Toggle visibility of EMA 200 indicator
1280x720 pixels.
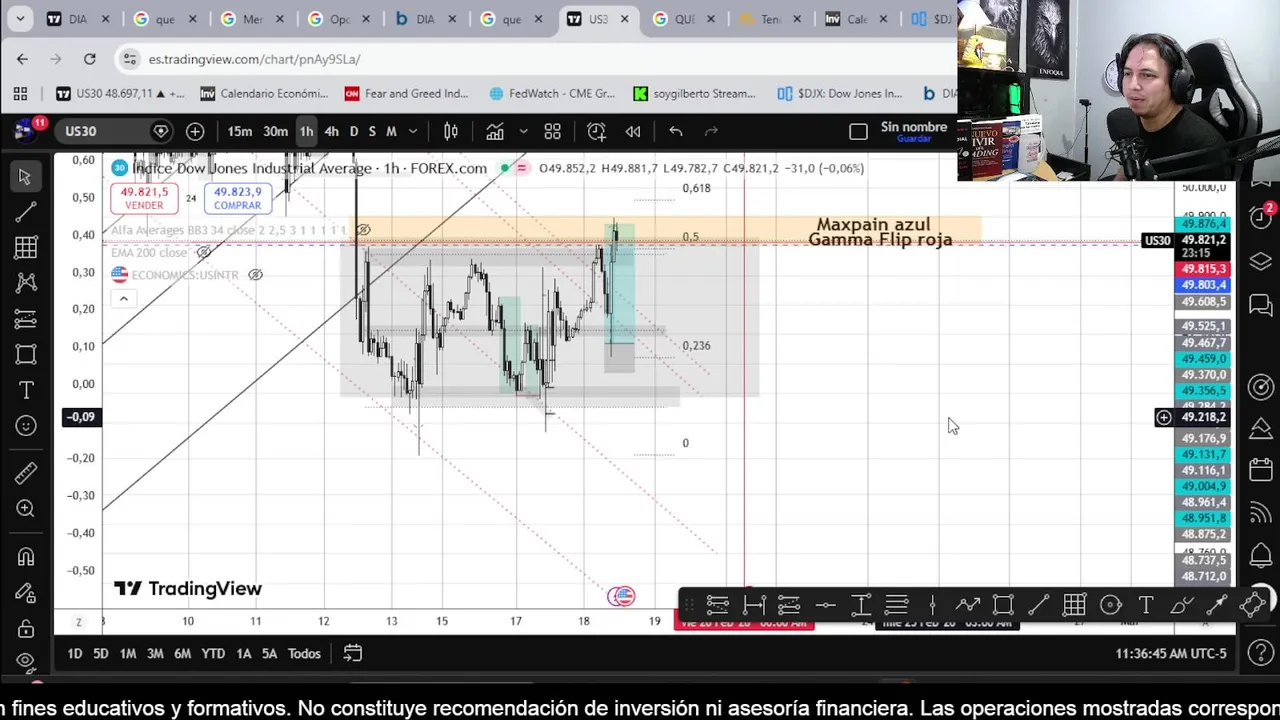point(204,252)
